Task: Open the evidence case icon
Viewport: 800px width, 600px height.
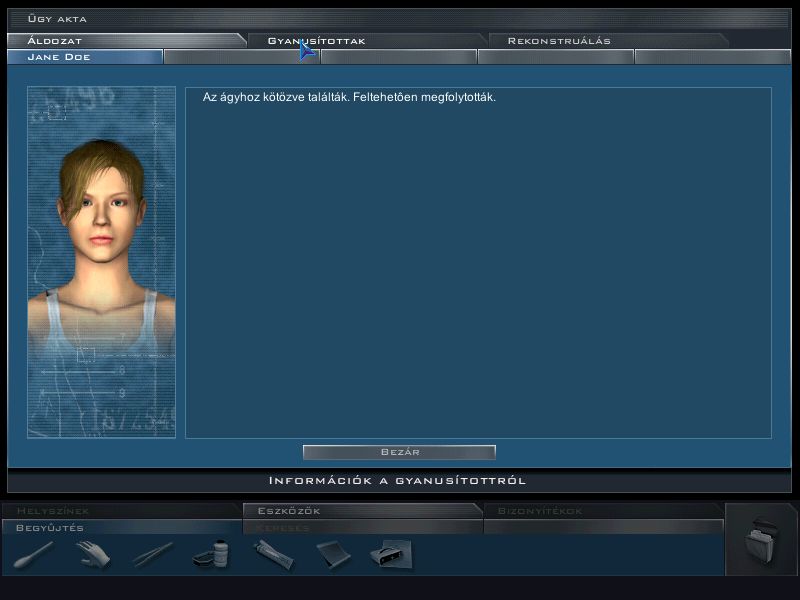Action: click(761, 542)
